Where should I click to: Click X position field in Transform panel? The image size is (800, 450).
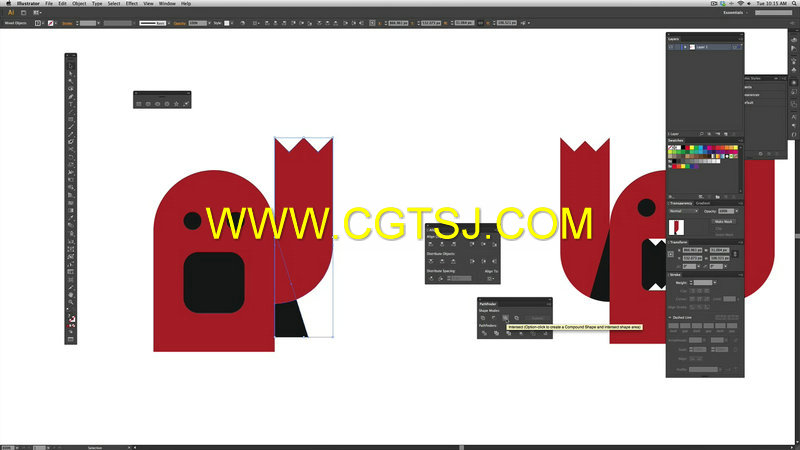click(692, 251)
